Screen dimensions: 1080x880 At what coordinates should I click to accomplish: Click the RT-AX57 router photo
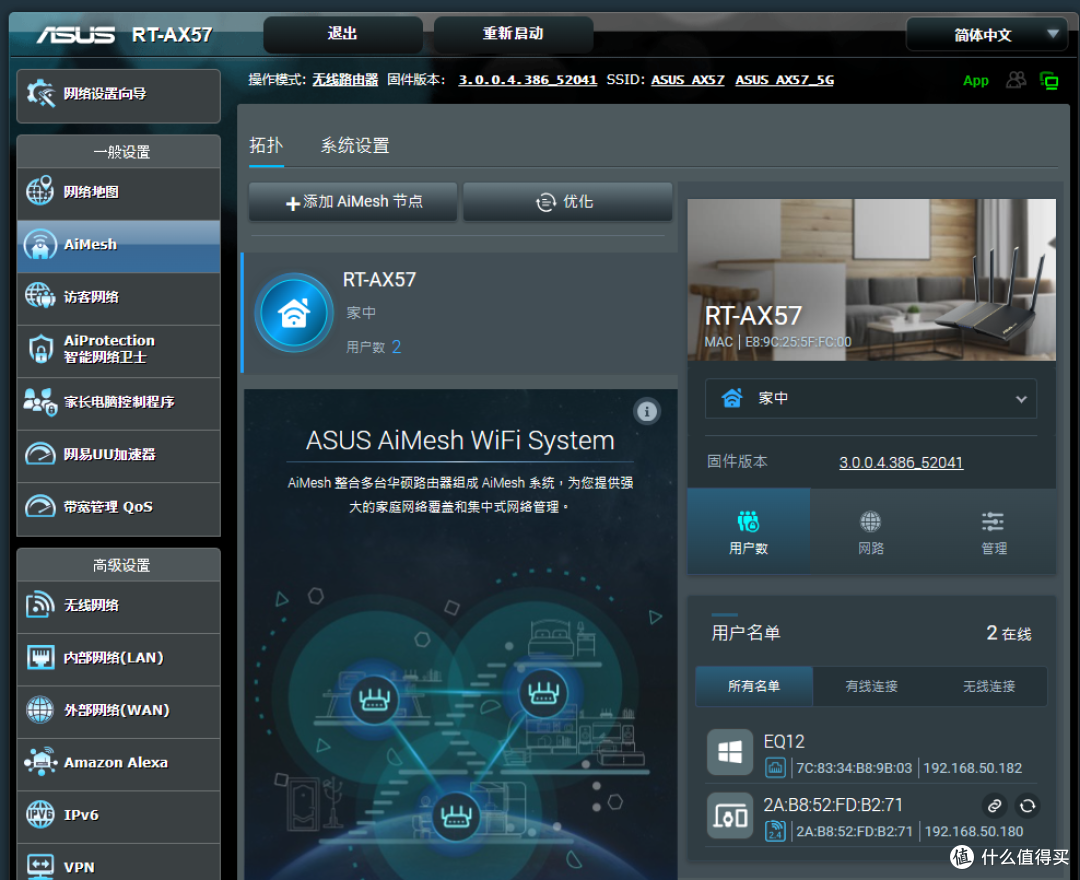pyautogui.click(x=871, y=280)
